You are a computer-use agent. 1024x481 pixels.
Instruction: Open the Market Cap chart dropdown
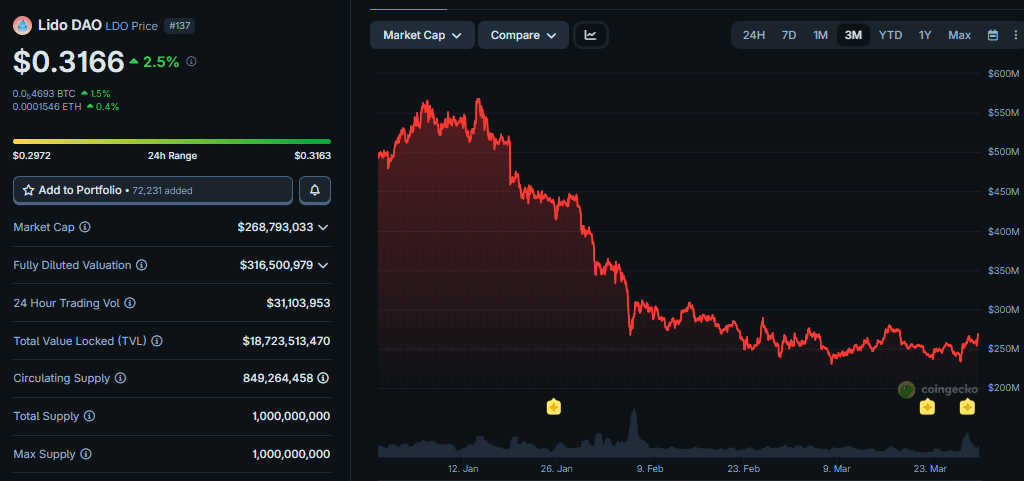tap(422, 35)
